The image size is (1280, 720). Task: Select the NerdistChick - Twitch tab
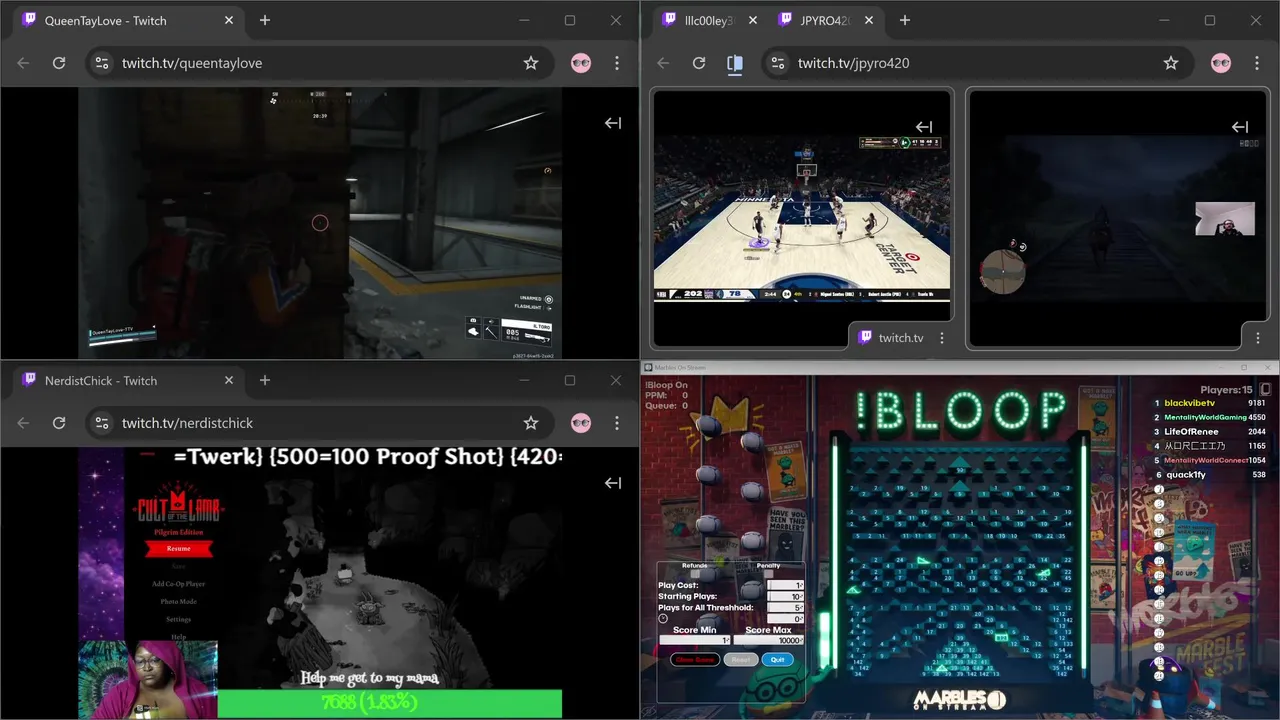(127, 380)
